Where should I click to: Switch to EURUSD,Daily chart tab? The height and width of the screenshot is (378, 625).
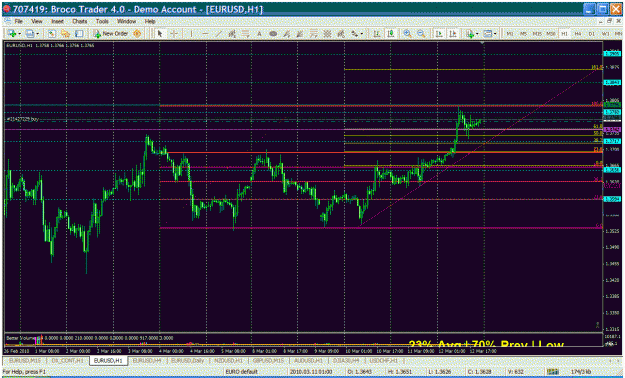coord(187,360)
